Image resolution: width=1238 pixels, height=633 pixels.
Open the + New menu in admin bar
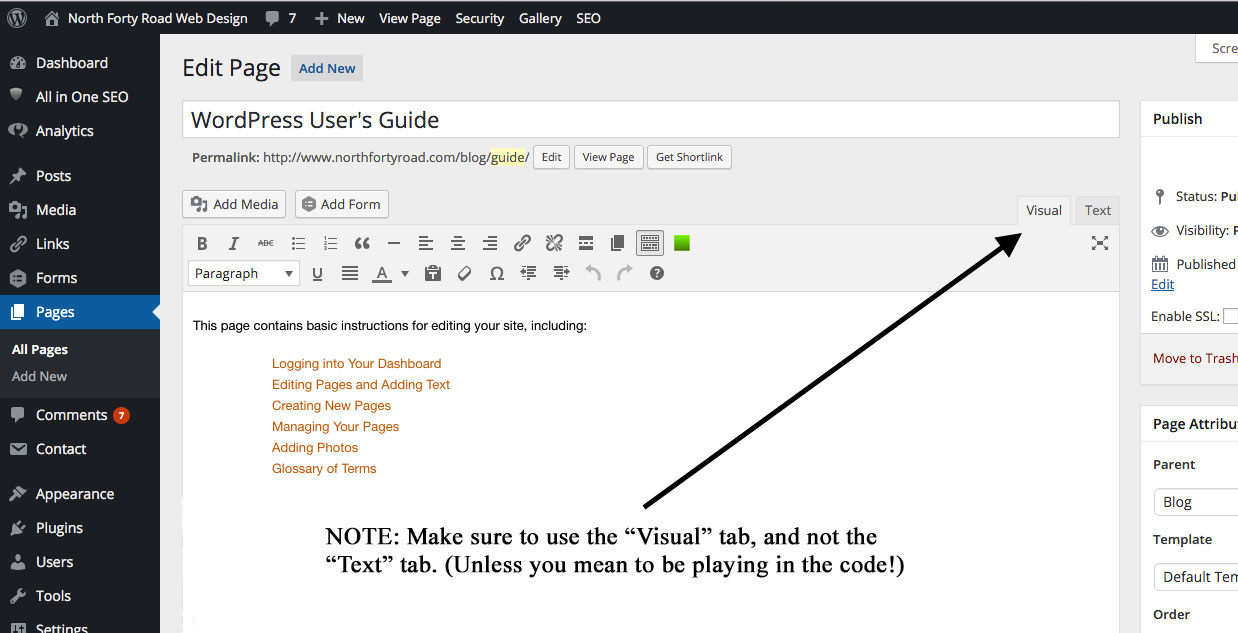coord(339,18)
